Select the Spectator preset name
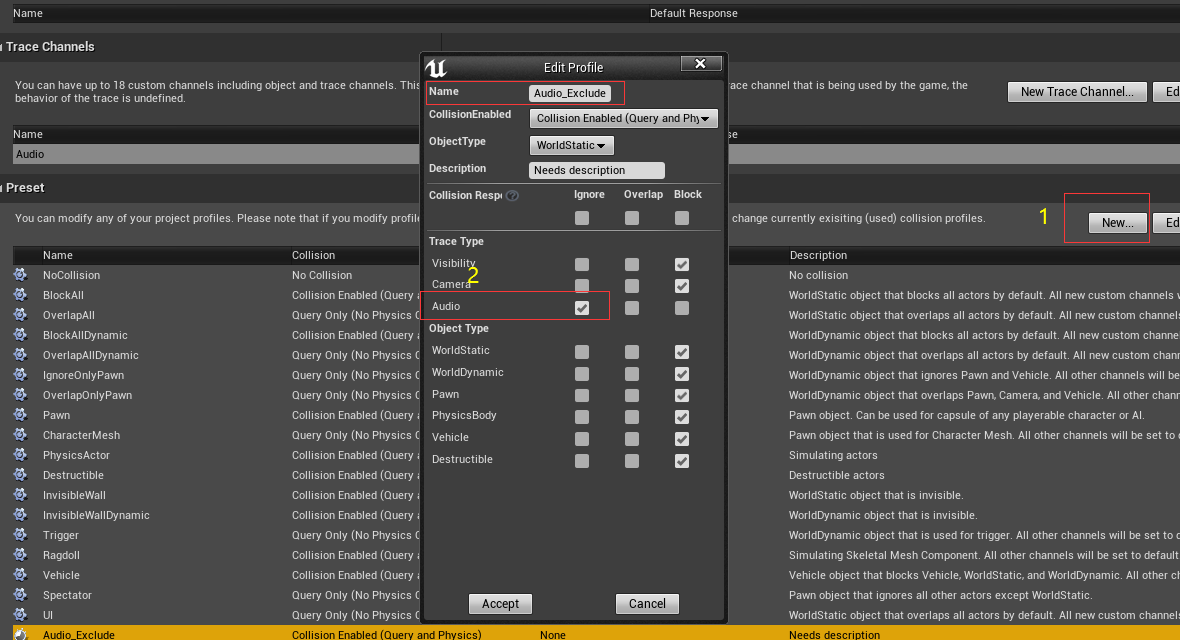1180x640 pixels. tap(67, 595)
